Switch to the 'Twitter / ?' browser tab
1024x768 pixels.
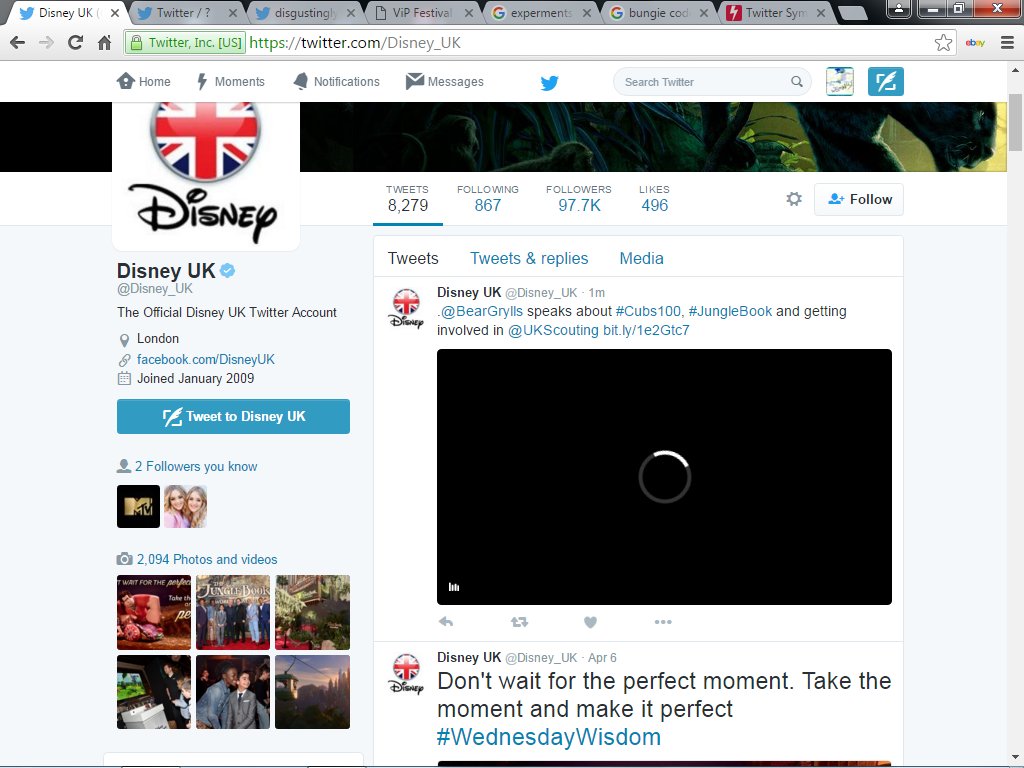185,12
